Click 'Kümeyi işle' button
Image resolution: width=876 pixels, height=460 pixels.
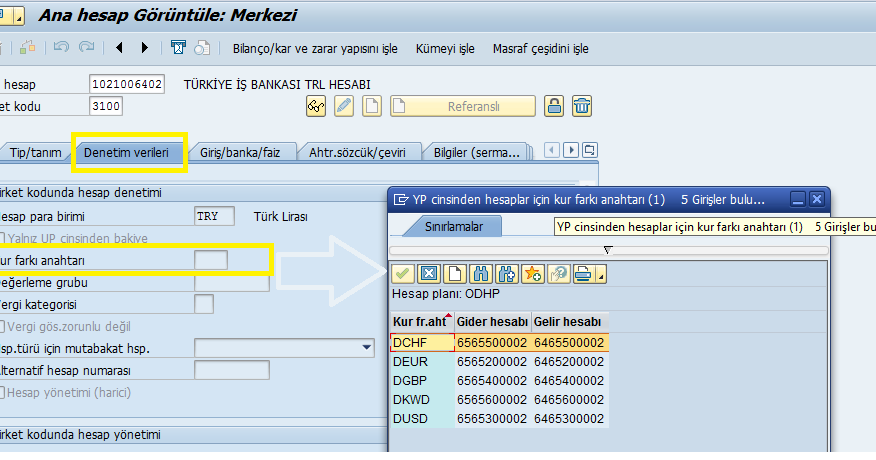click(445, 49)
